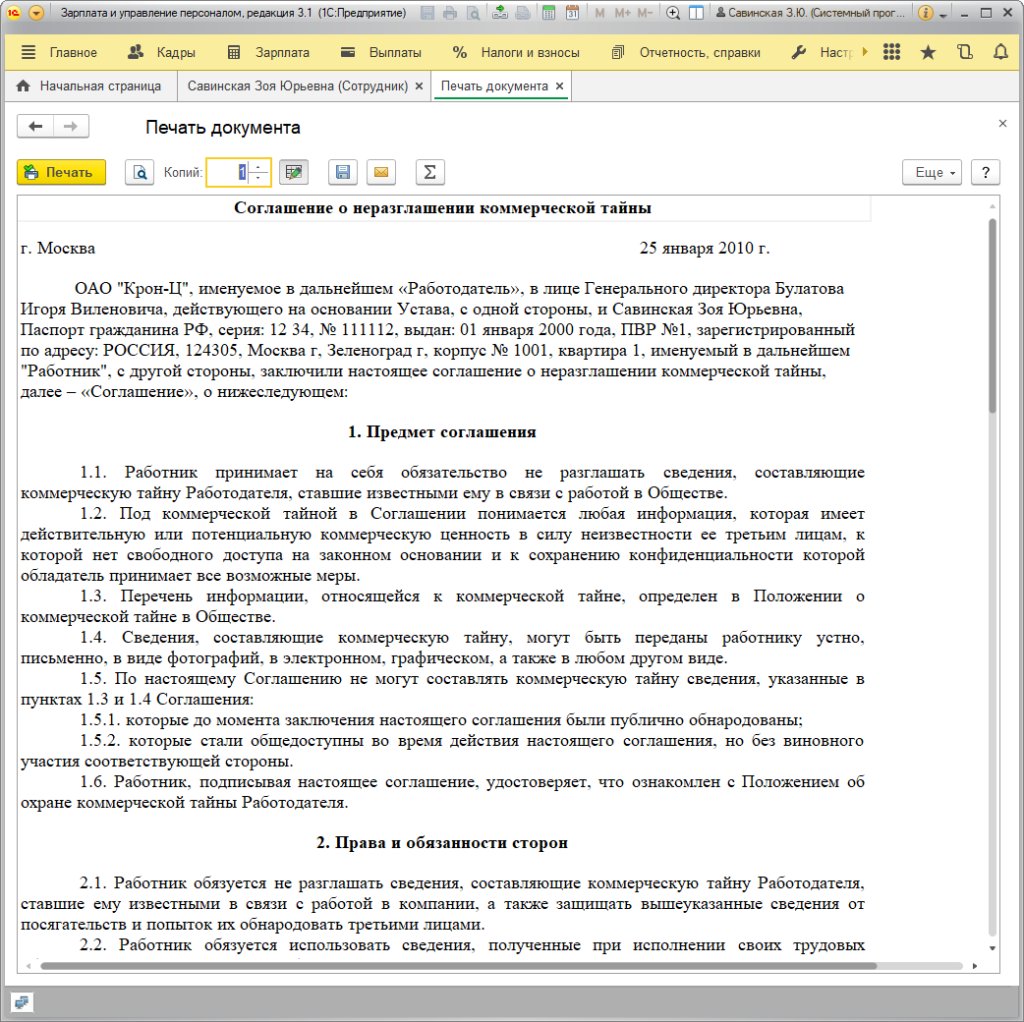Click the heading 1. Предмет соглашения
This screenshot has width=1024, height=1022.
442,432
